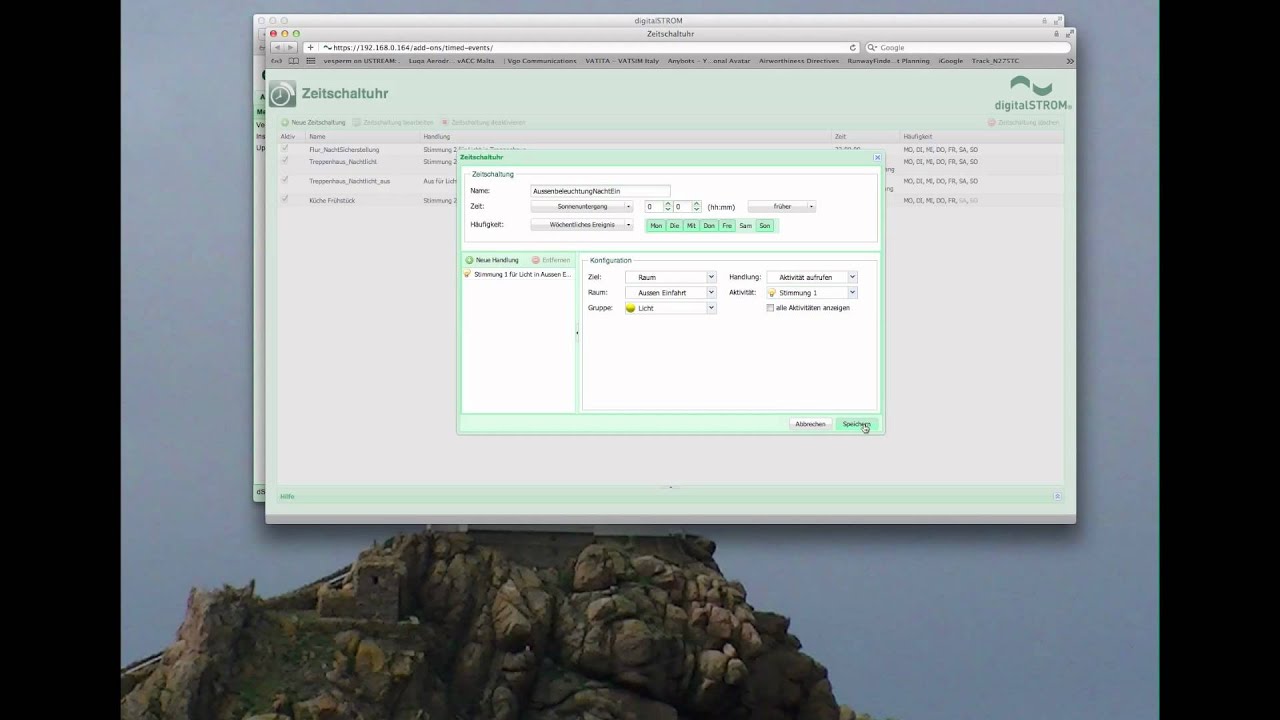Viewport: 1280px width, 720px height.
Task: Open the Airworthiness Directives bookmark
Action: (x=799, y=61)
